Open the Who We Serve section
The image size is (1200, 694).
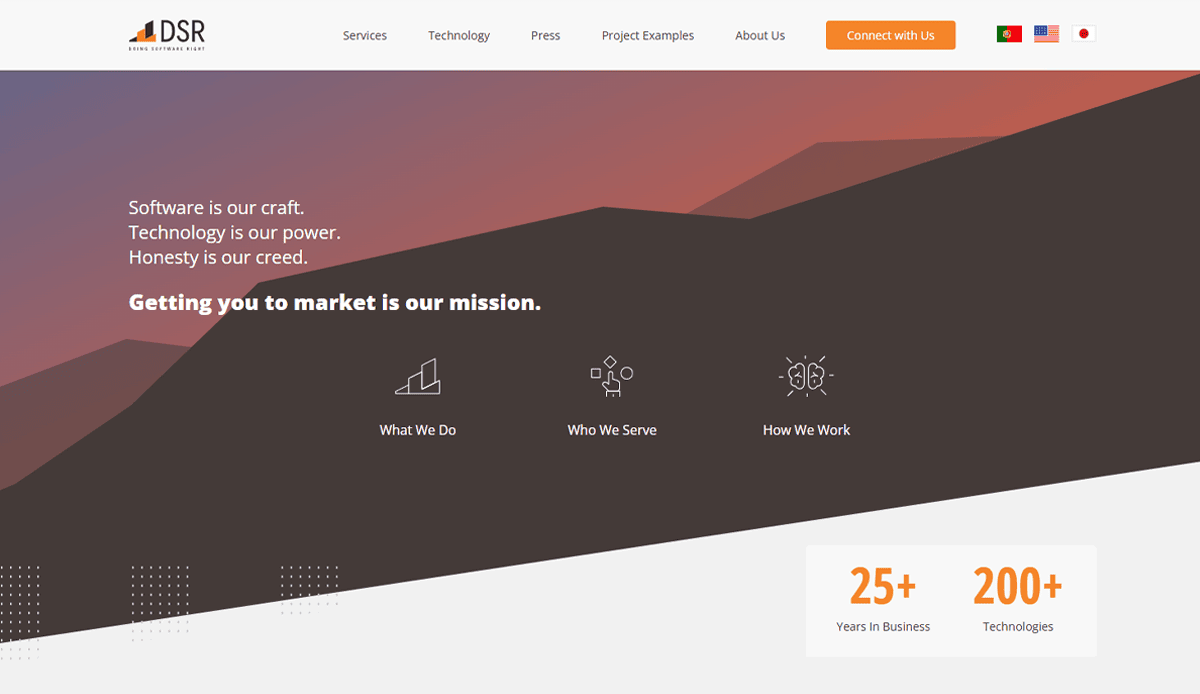(x=611, y=429)
